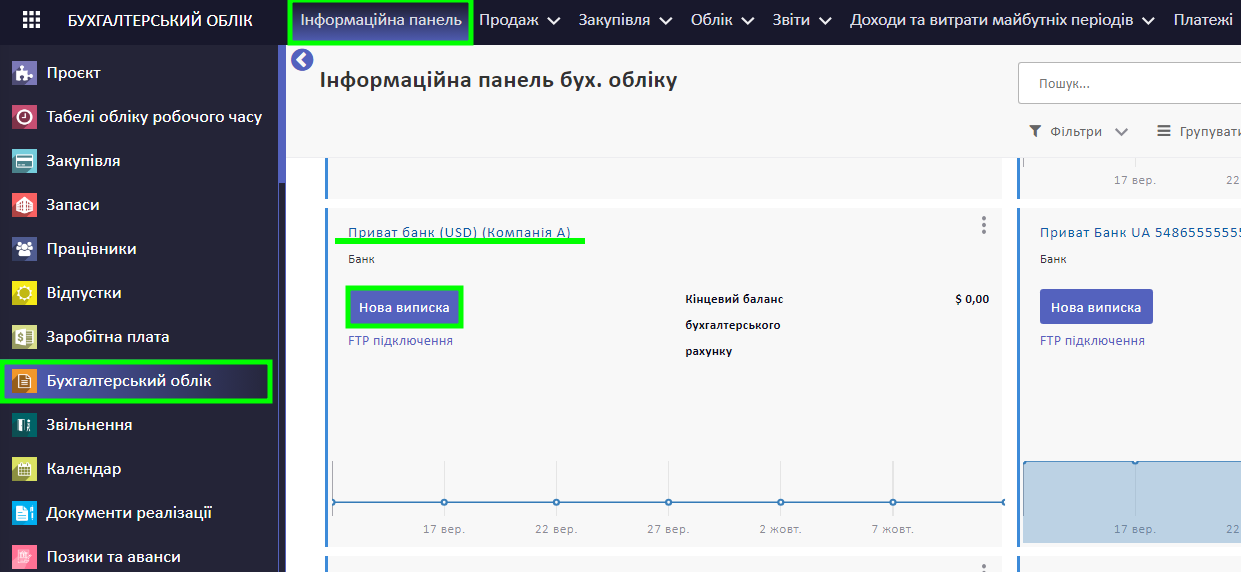Open the Проєкт puzzle icon
The width and height of the screenshot is (1241, 572).
[x=25, y=73]
